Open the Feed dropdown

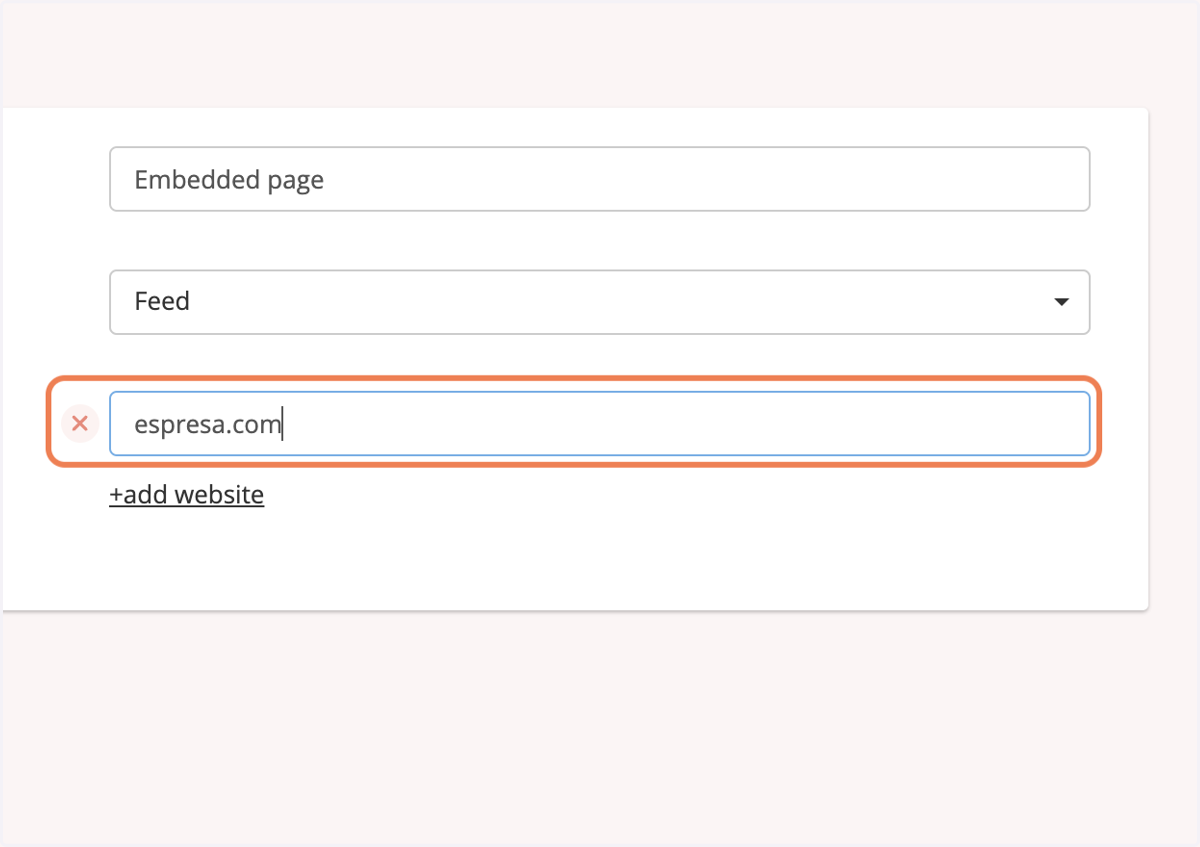coord(599,302)
